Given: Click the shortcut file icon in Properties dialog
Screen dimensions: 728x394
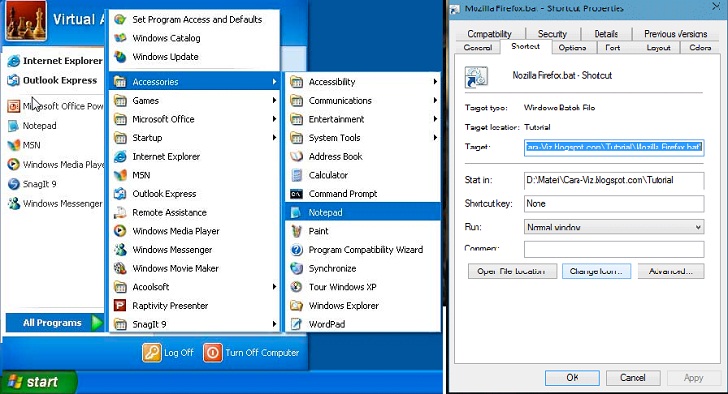Looking at the screenshot, I should [x=476, y=77].
